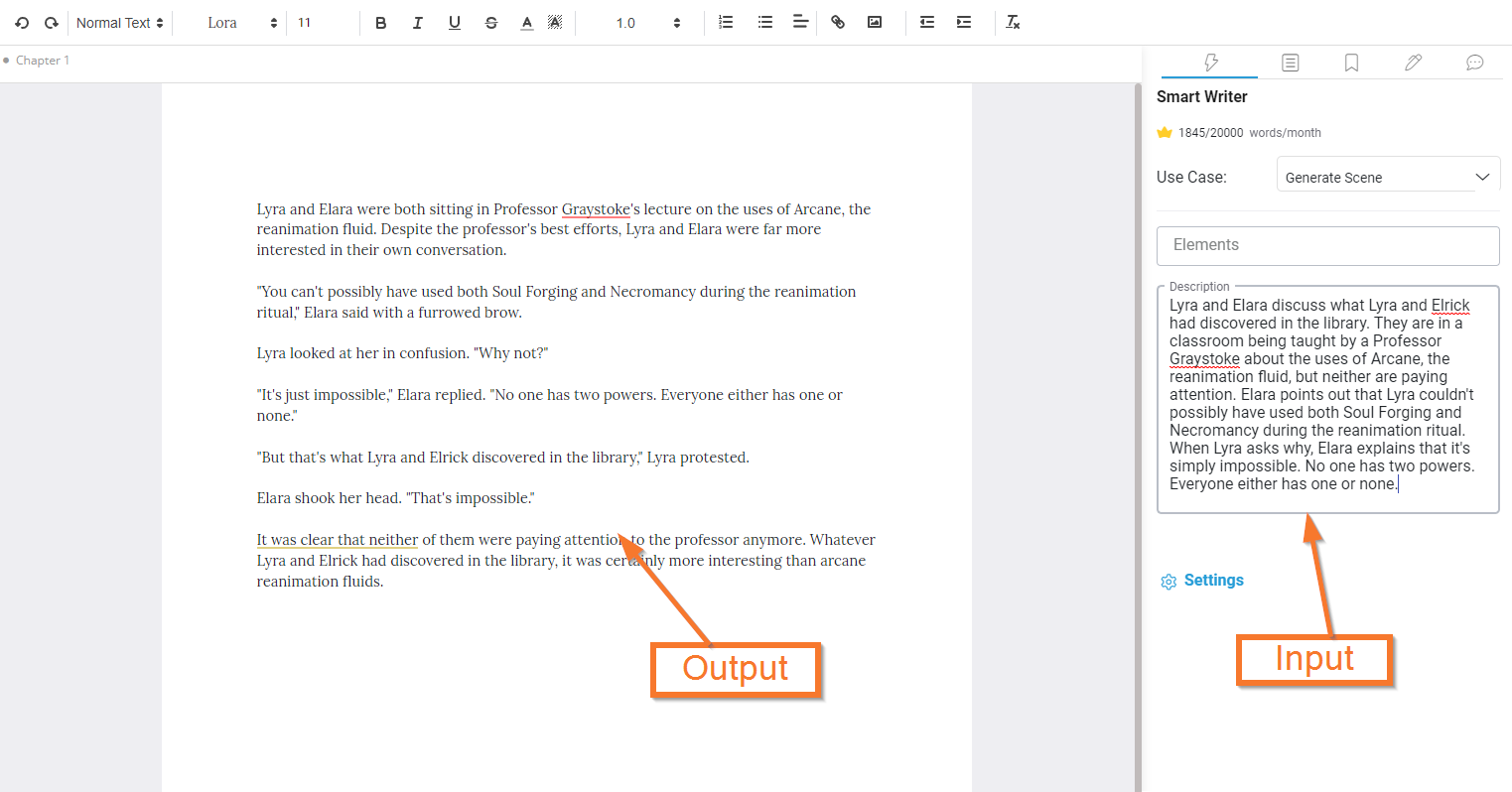
Task: Click the Elements input field
Action: (1327, 245)
